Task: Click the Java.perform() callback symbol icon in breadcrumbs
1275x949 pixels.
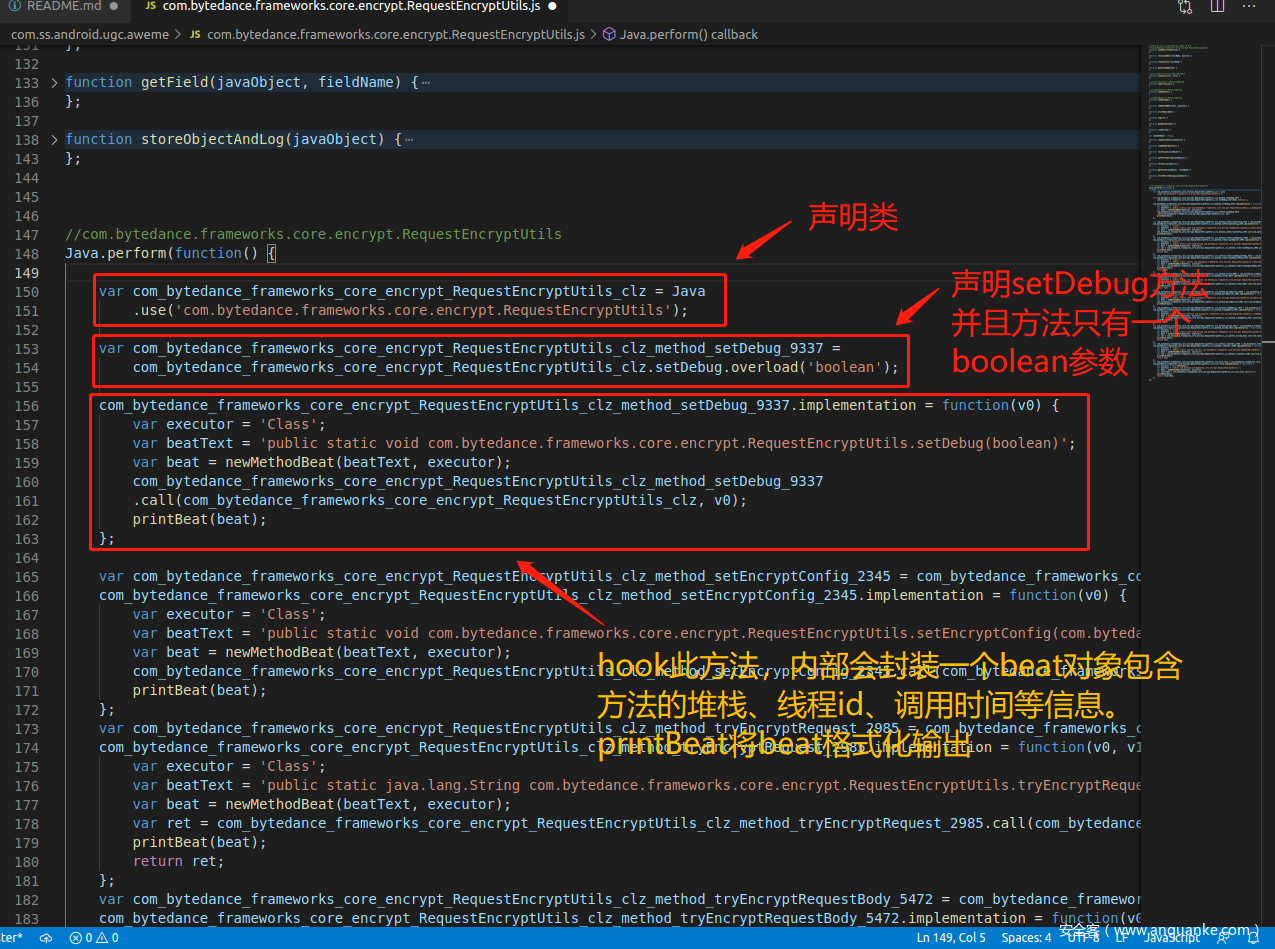Action: point(608,34)
